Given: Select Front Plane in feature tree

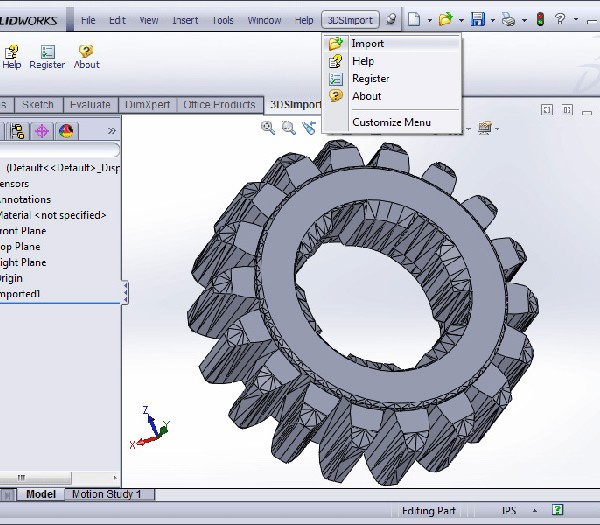Looking at the screenshot, I should pyautogui.click(x=23, y=231).
